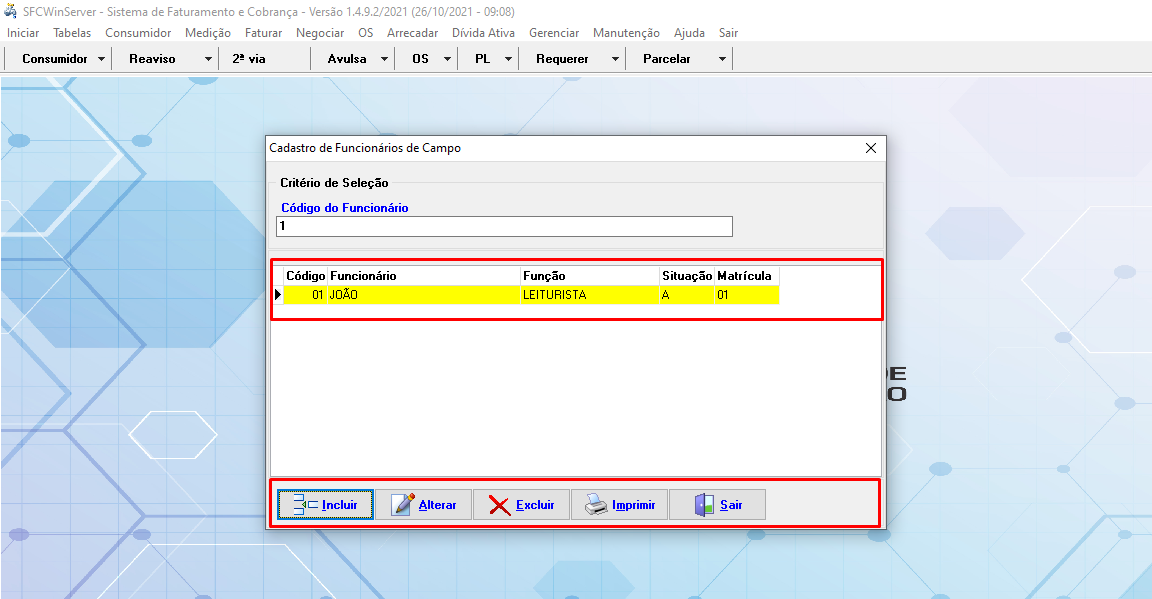This screenshot has height=599, width=1152.
Task: Expand the Requerer dropdown arrow
Action: (x=615, y=59)
